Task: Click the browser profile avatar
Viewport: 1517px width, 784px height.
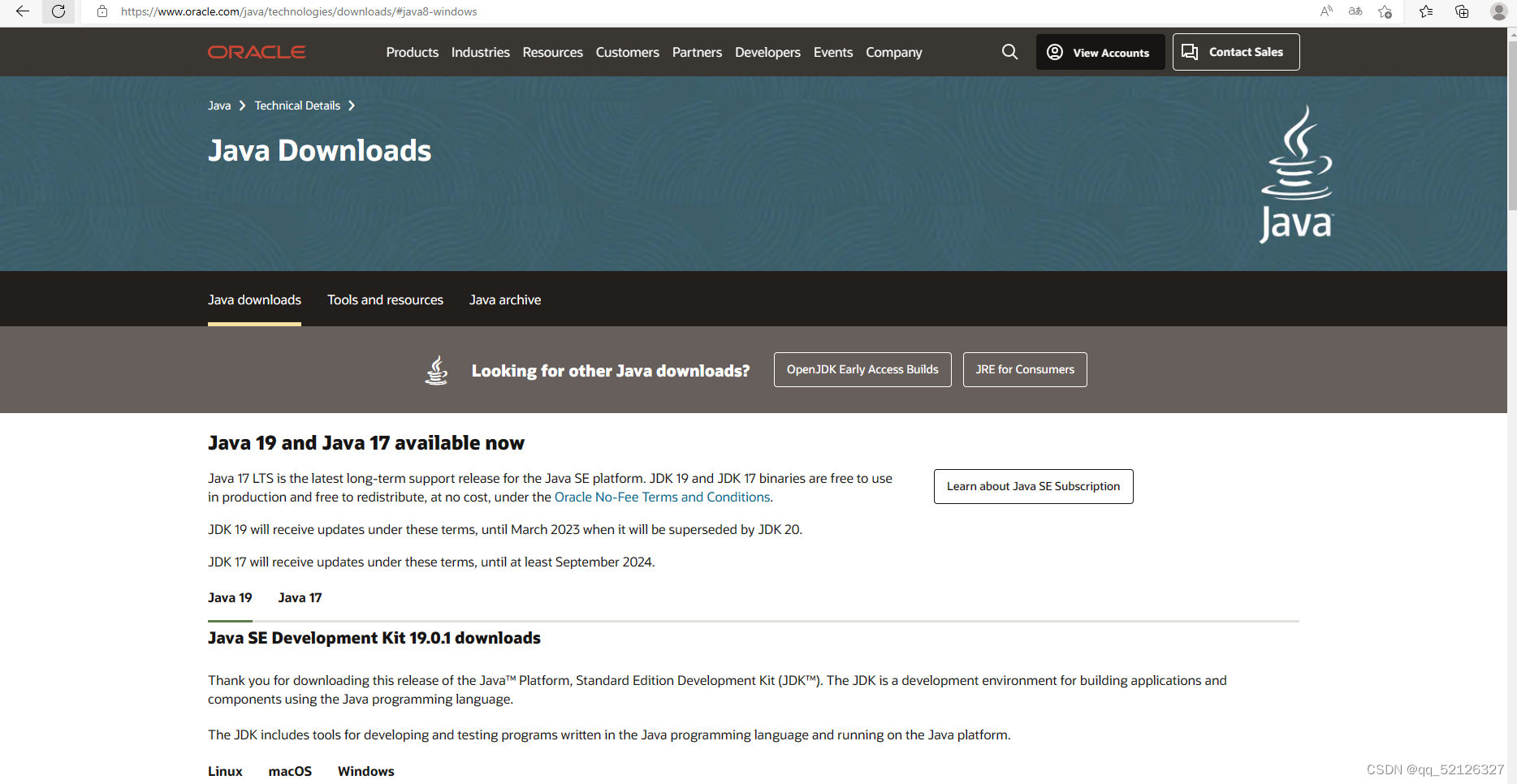Action: tap(1499, 11)
